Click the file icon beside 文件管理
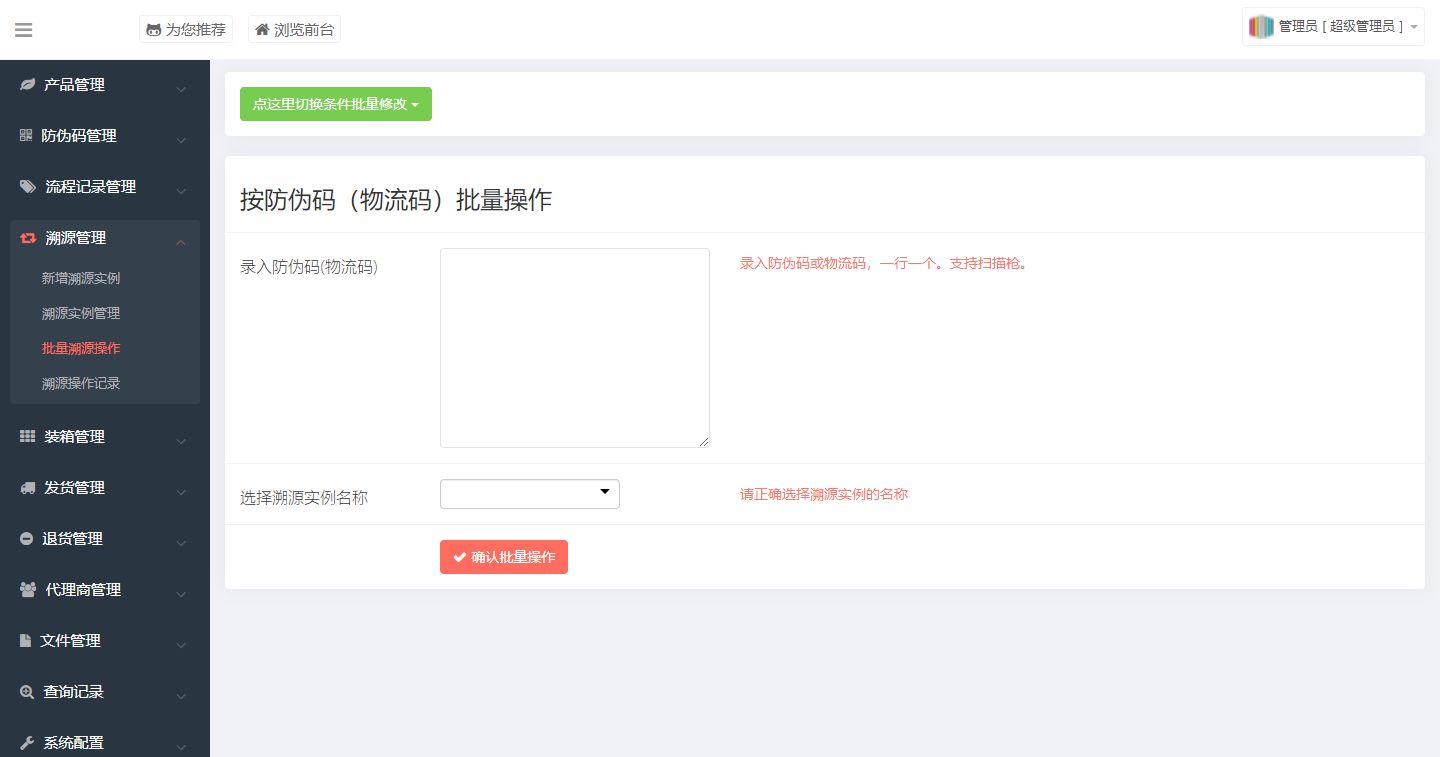This screenshot has height=757, width=1440. click(x=25, y=640)
